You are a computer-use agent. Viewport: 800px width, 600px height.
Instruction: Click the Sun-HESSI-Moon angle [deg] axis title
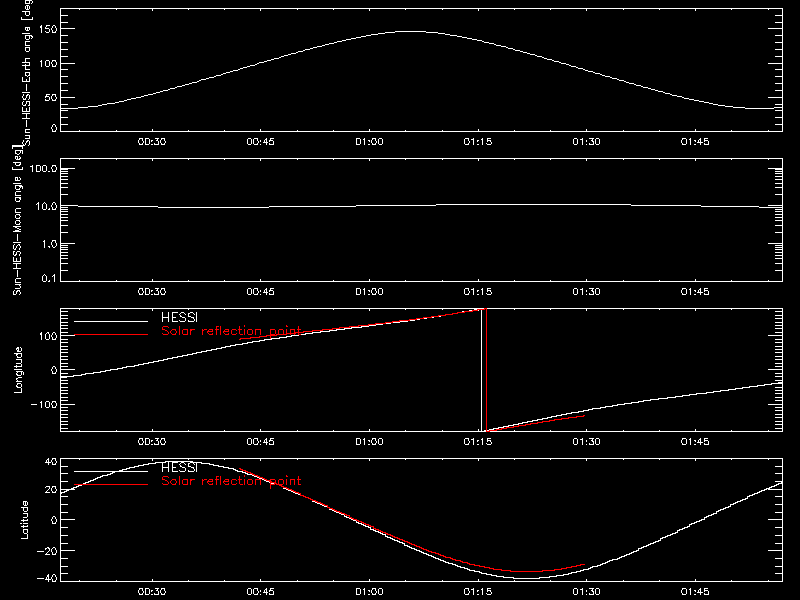point(17,220)
